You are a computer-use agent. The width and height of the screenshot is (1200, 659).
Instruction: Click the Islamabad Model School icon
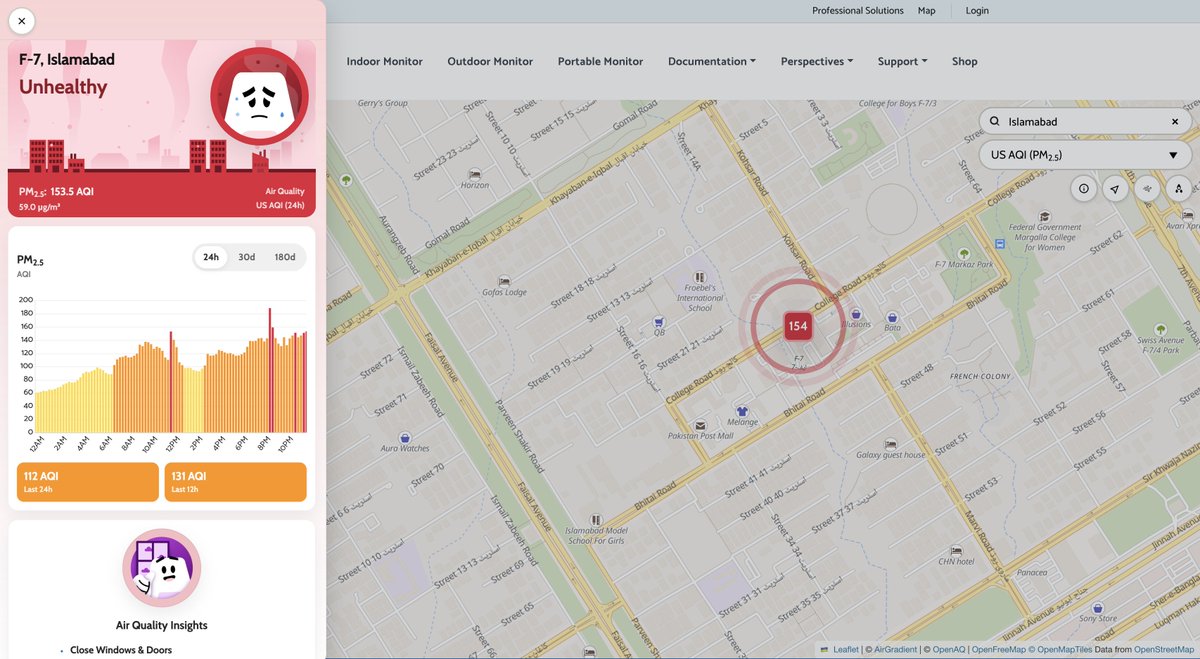coord(596,519)
